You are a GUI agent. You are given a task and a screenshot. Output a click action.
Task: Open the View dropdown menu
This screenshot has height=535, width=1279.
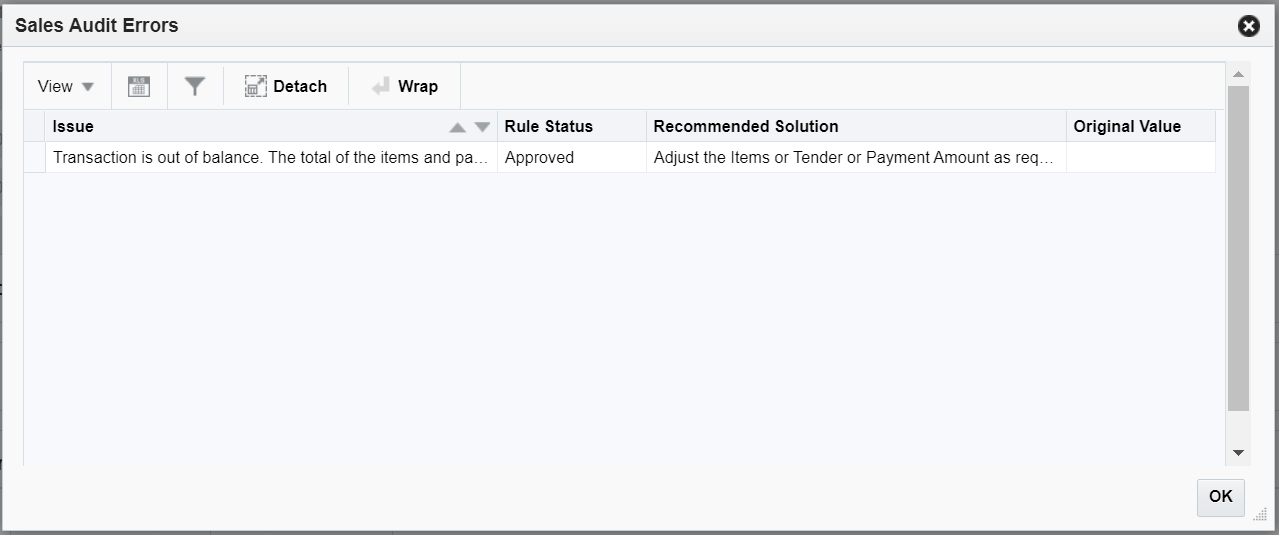click(66, 86)
